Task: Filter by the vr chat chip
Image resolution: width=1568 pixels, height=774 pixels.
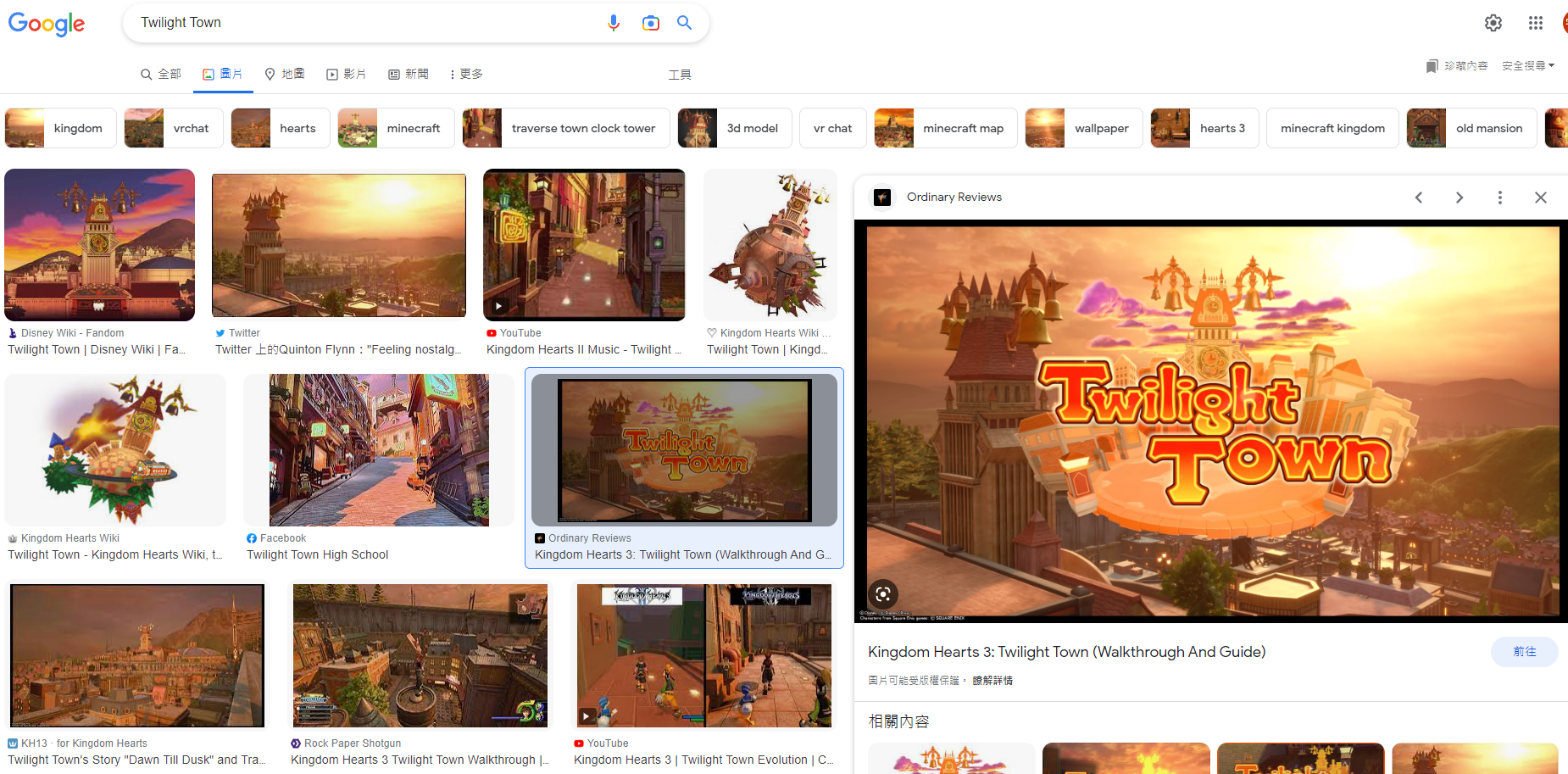Action: pos(833,128)
